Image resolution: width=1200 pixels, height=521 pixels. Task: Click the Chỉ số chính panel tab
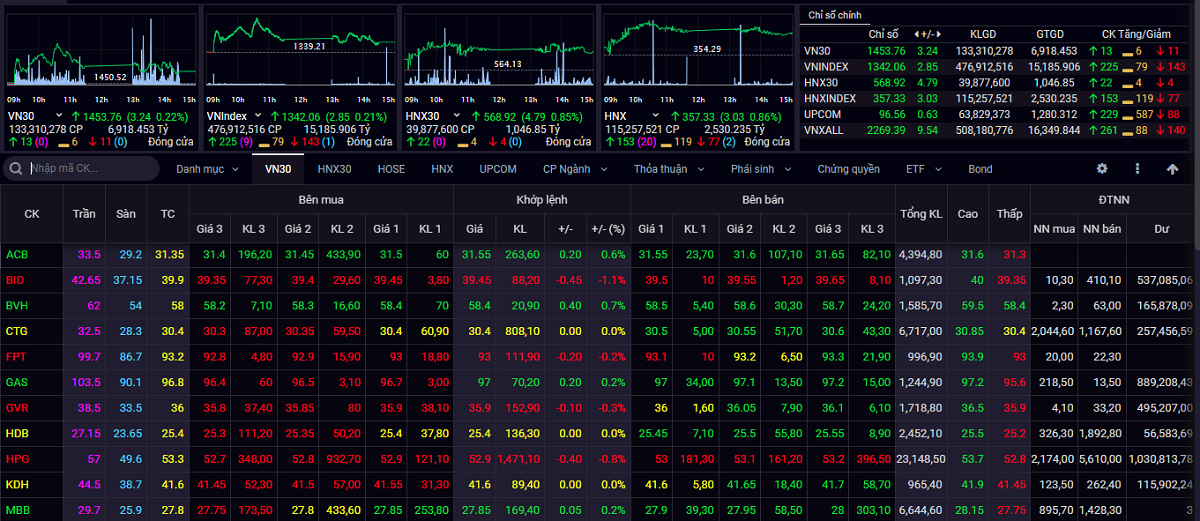point(834,15)
